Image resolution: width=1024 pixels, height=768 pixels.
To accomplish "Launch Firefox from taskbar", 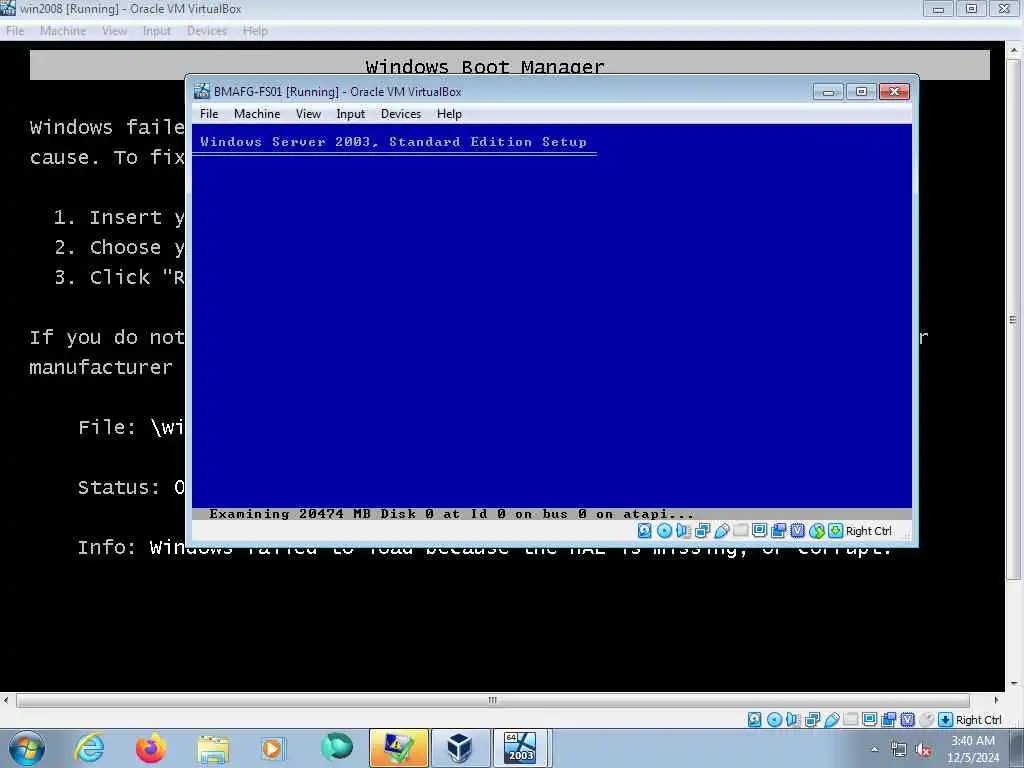I will [x=151, y=748].
